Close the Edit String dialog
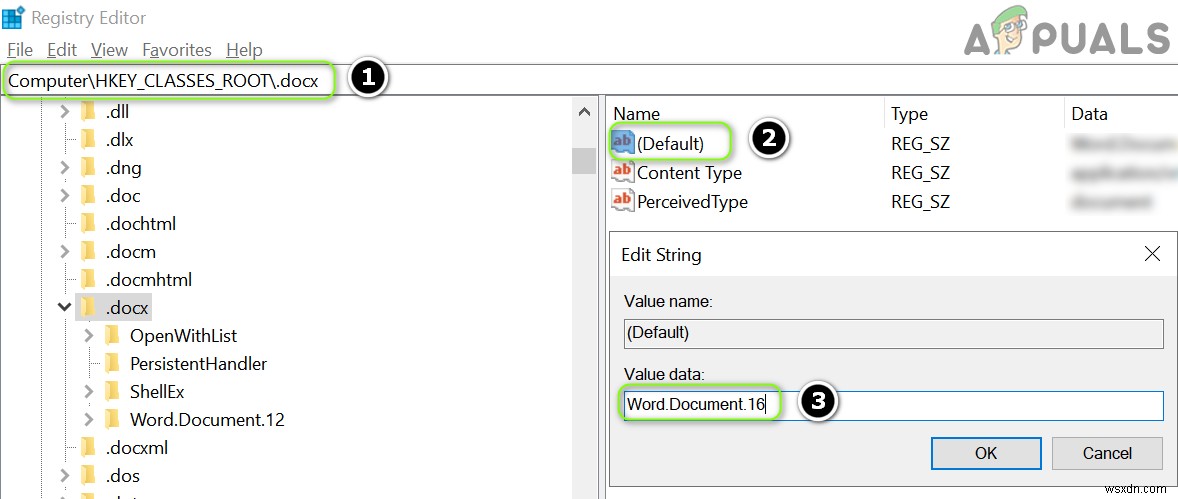1178x499 pixels. (x=1152, y=254)
